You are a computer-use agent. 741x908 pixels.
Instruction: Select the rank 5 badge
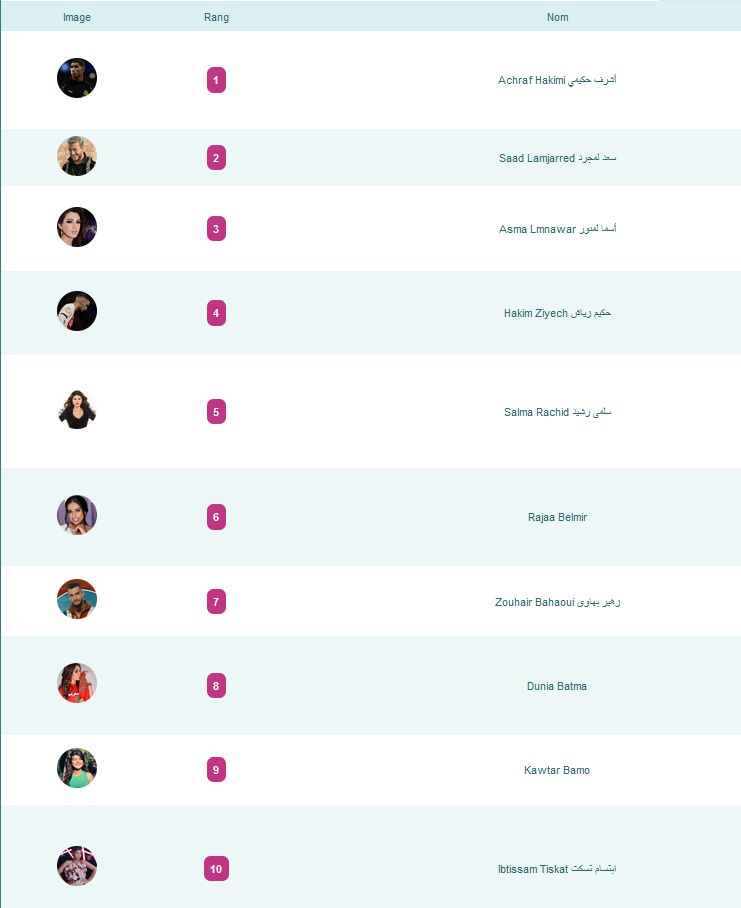click(217, 412)
